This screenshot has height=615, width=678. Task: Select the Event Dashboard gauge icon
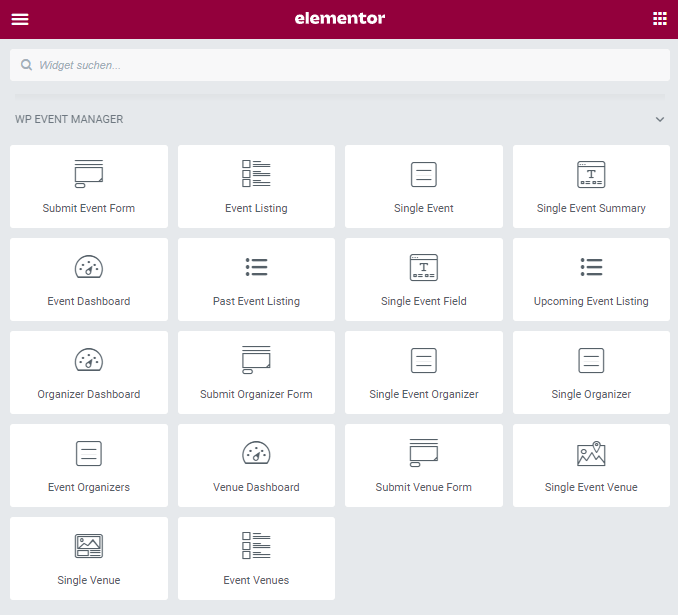(89, 267)
